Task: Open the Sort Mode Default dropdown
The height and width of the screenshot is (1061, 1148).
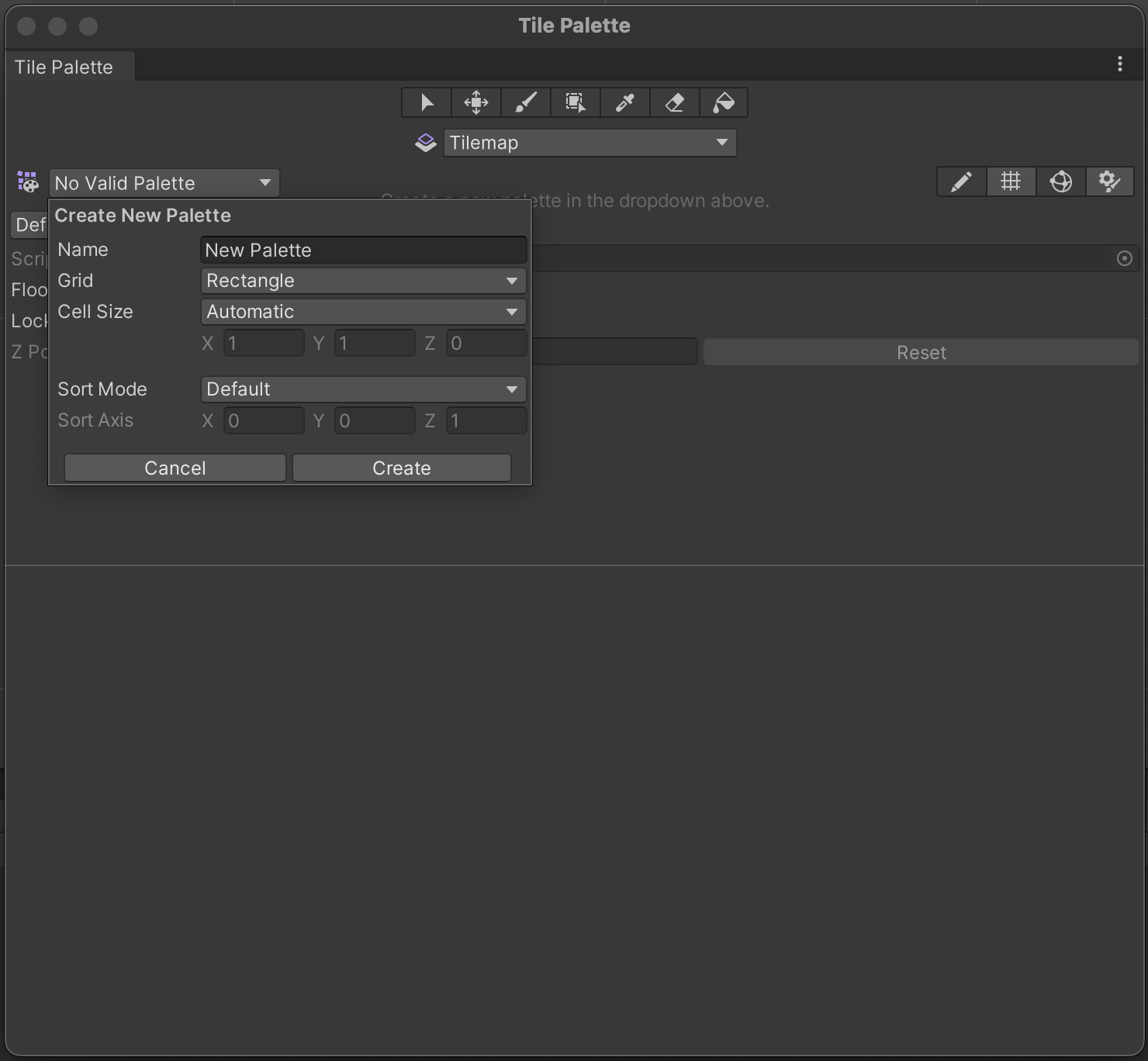Action: 363,389
